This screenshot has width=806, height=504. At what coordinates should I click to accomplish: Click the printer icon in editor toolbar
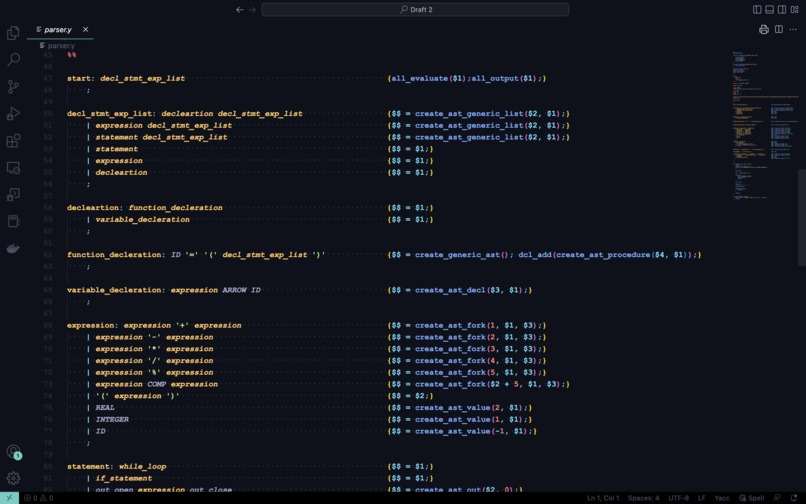click(x=764, y=29)
